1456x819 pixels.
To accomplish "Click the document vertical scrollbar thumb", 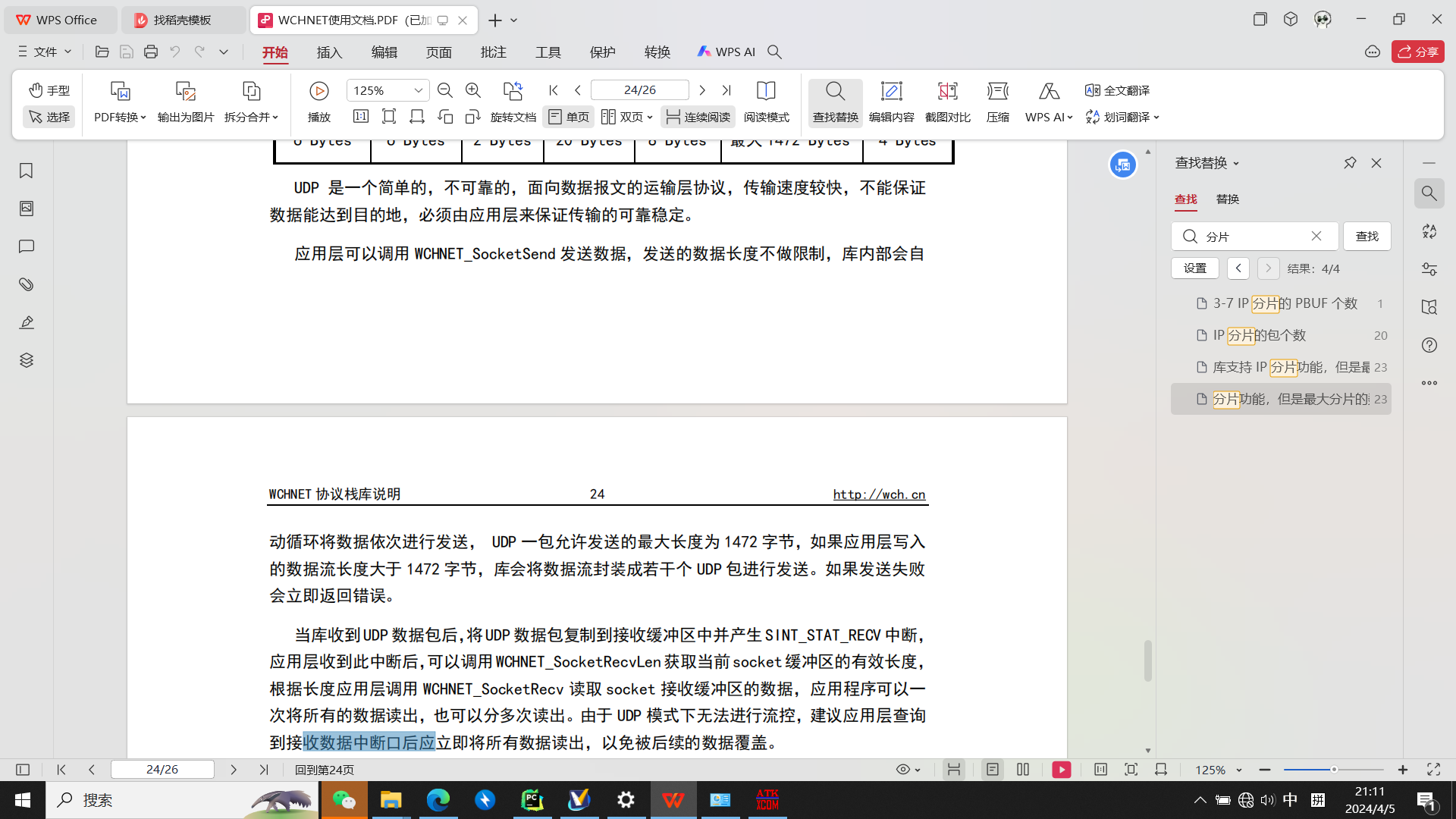I will (x=1148, y=661).
